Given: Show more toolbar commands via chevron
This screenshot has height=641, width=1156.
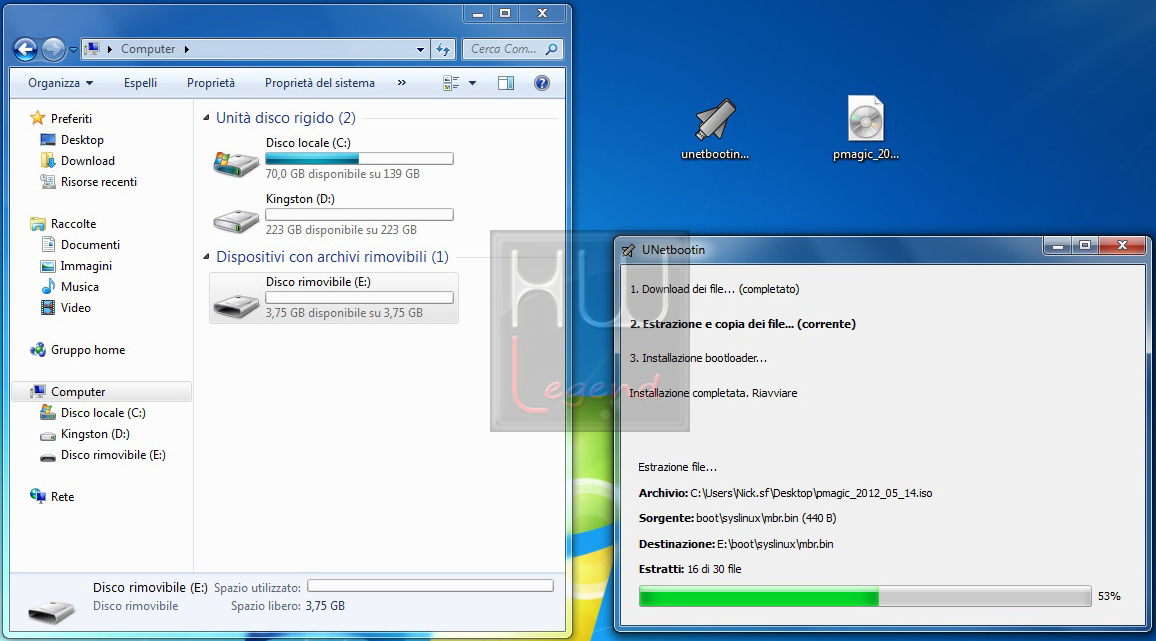Looking at the screenshot, I should click(402, 83).
